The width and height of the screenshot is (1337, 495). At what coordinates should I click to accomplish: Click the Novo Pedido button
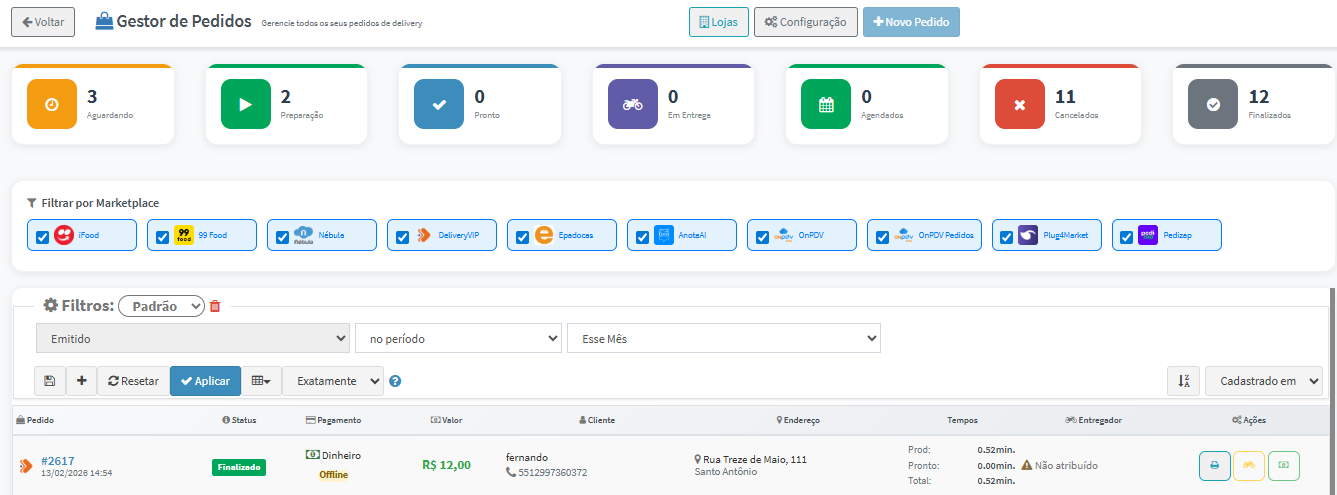click(x=911, y=22)
